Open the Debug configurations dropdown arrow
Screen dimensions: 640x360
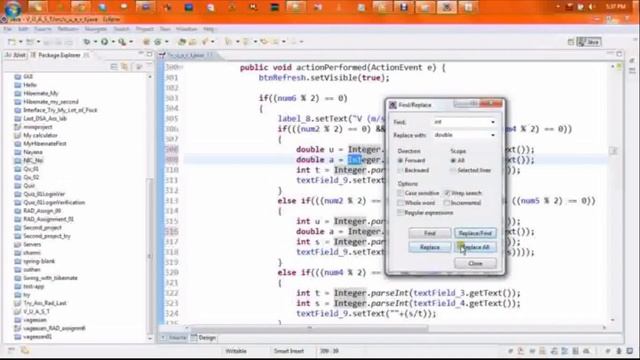95,42
